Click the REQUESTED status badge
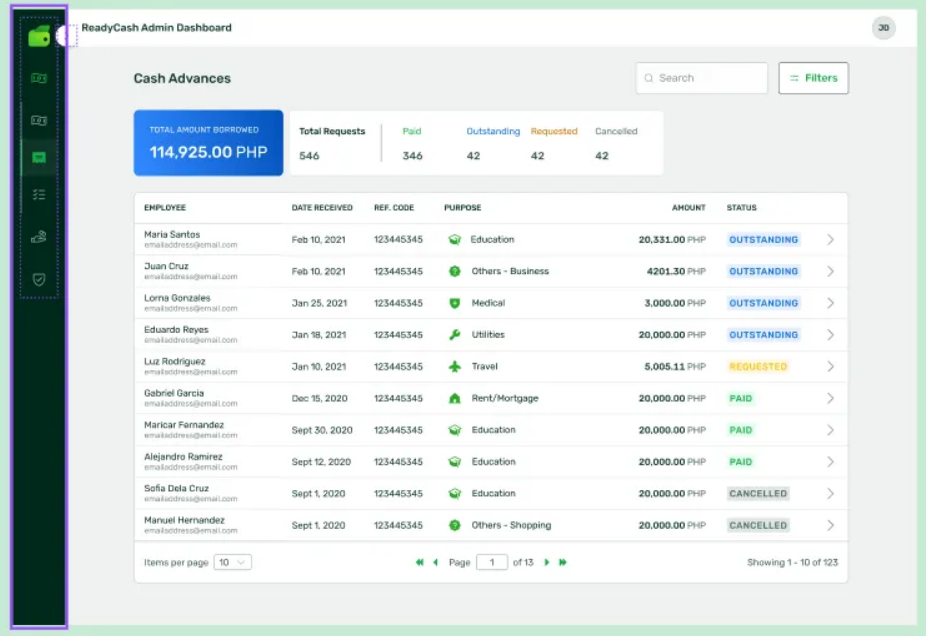Screen dimensions: 926x636 coord(758,367)
